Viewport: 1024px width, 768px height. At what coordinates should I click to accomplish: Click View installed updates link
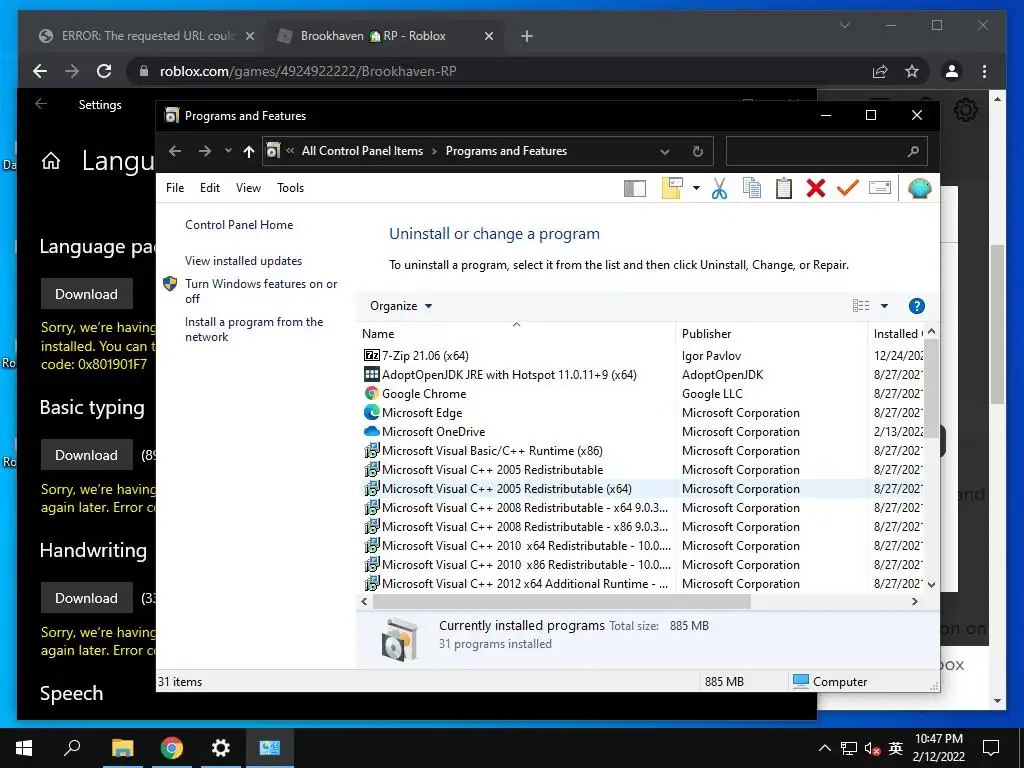point(243,261)
